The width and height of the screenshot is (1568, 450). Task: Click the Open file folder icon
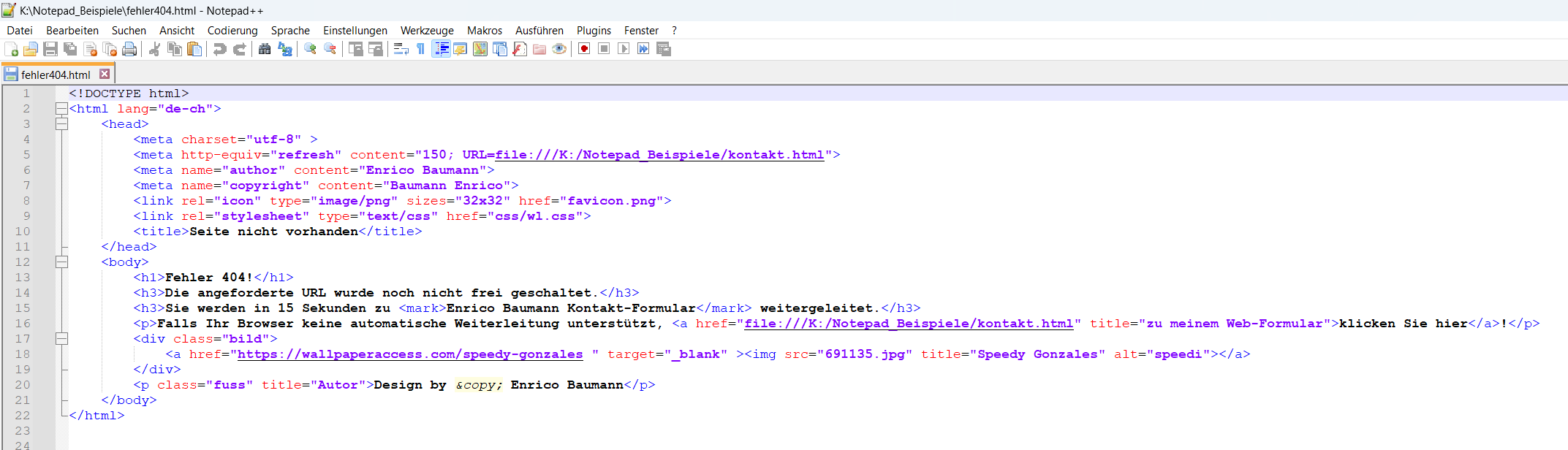(x=31, y=49)
